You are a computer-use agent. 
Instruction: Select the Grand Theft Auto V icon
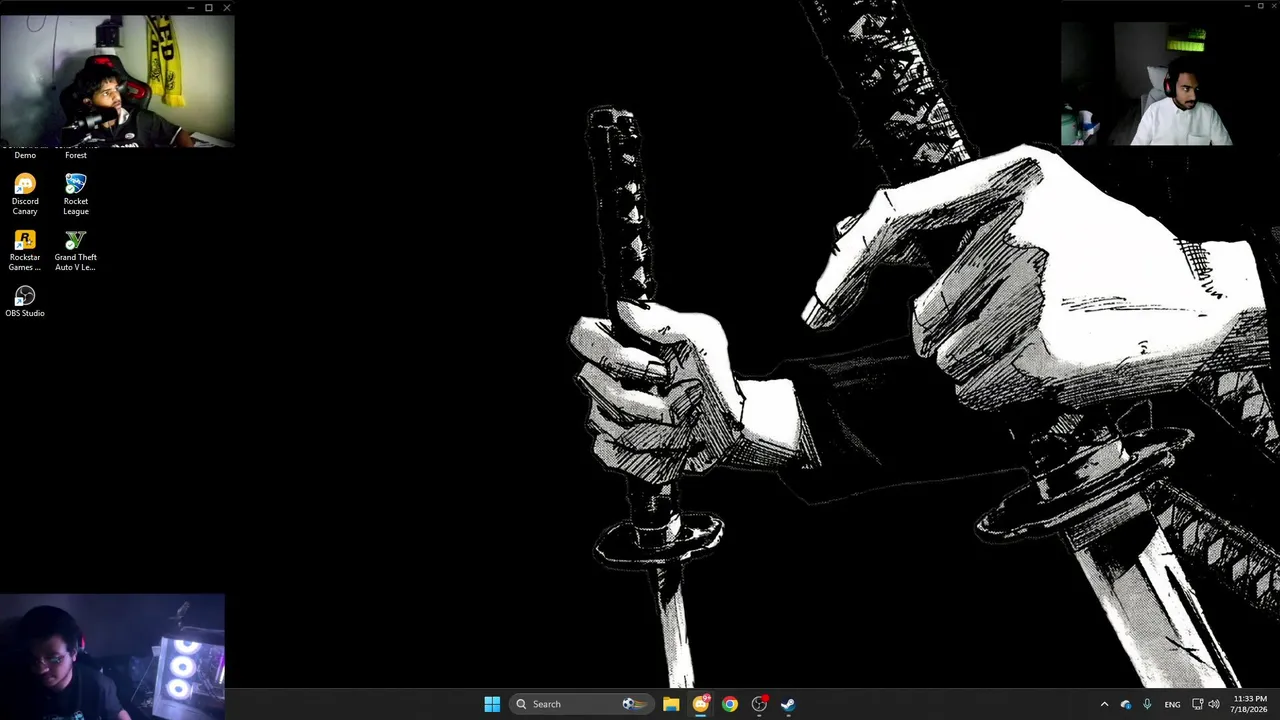point(76,250)
